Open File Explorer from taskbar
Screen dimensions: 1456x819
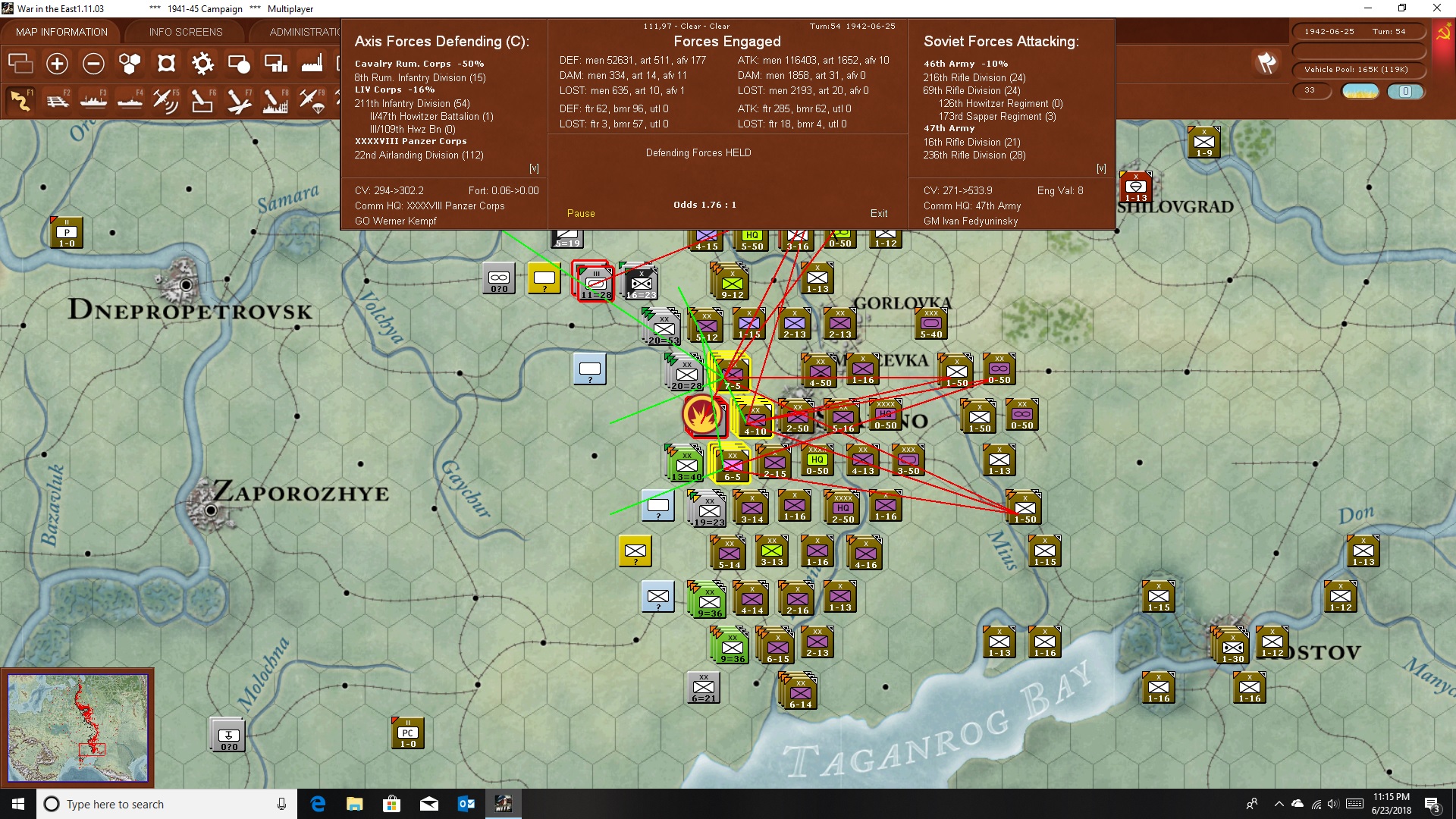tap(355, 804)
